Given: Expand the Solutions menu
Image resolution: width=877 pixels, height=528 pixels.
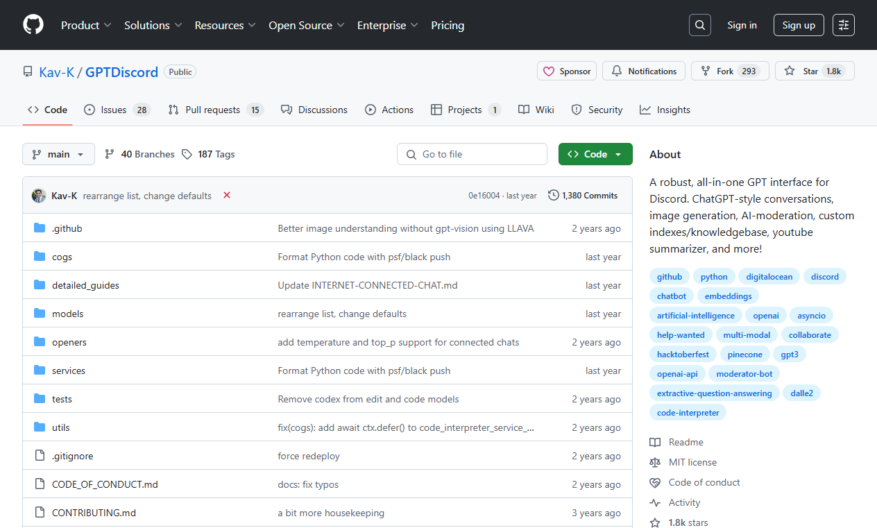Looking at the screenshot, I should (153, 25).
